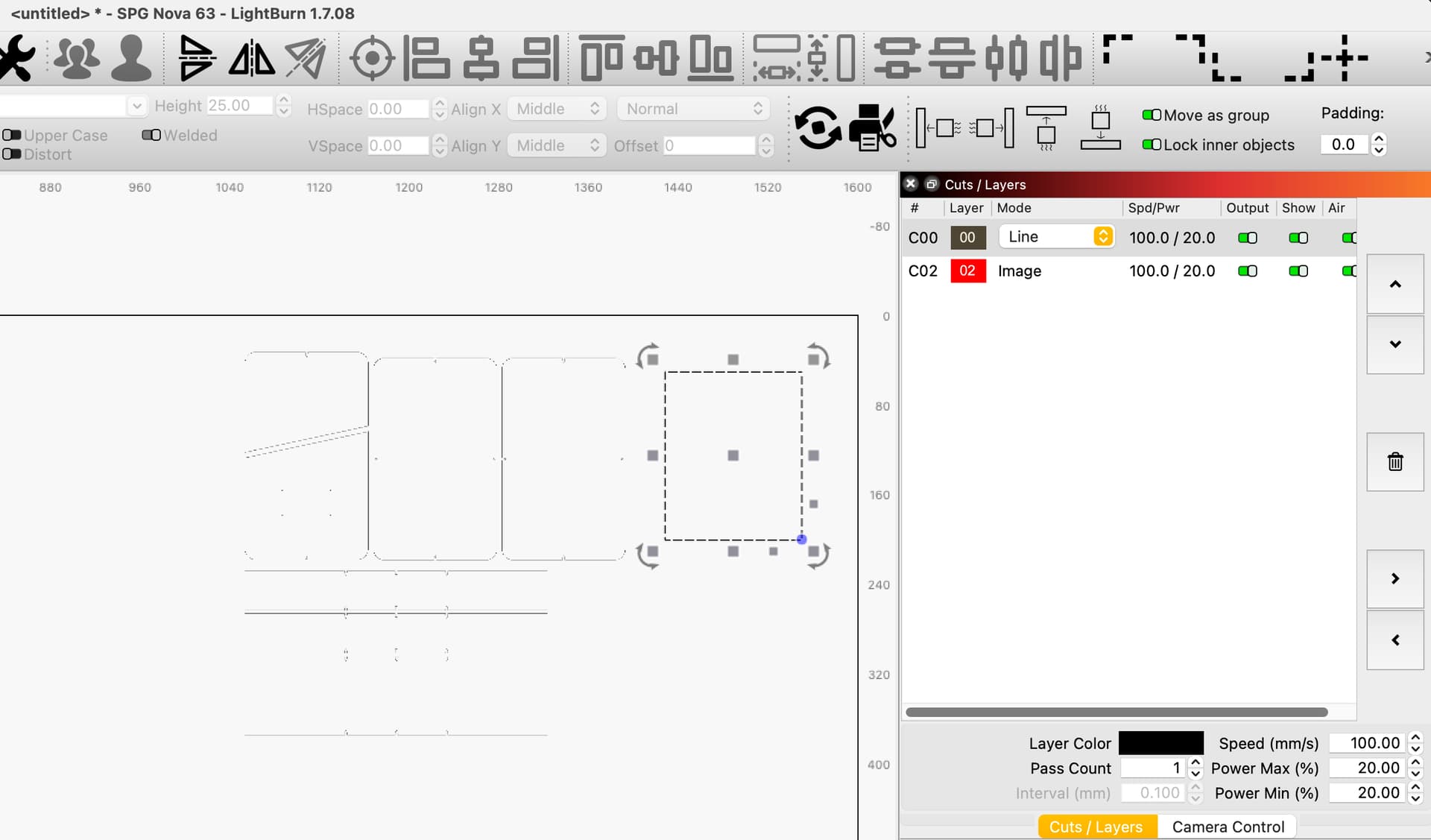
Task: Click the Power Max (%) field
Action: pos(1368,768)
